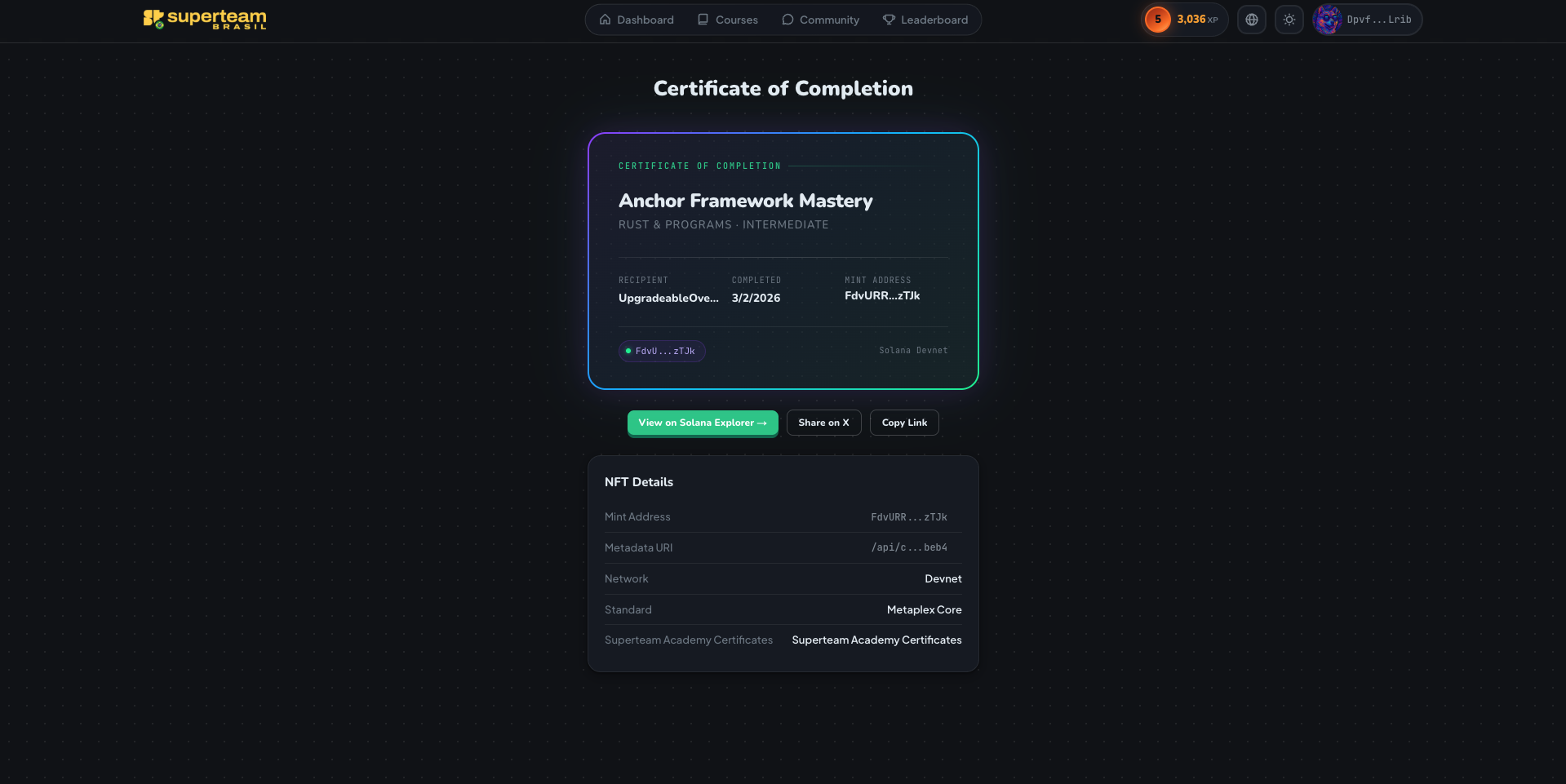This screenshot has width=1566, height=784.
Task: Click the Share on X button
Action: [823, 423]
